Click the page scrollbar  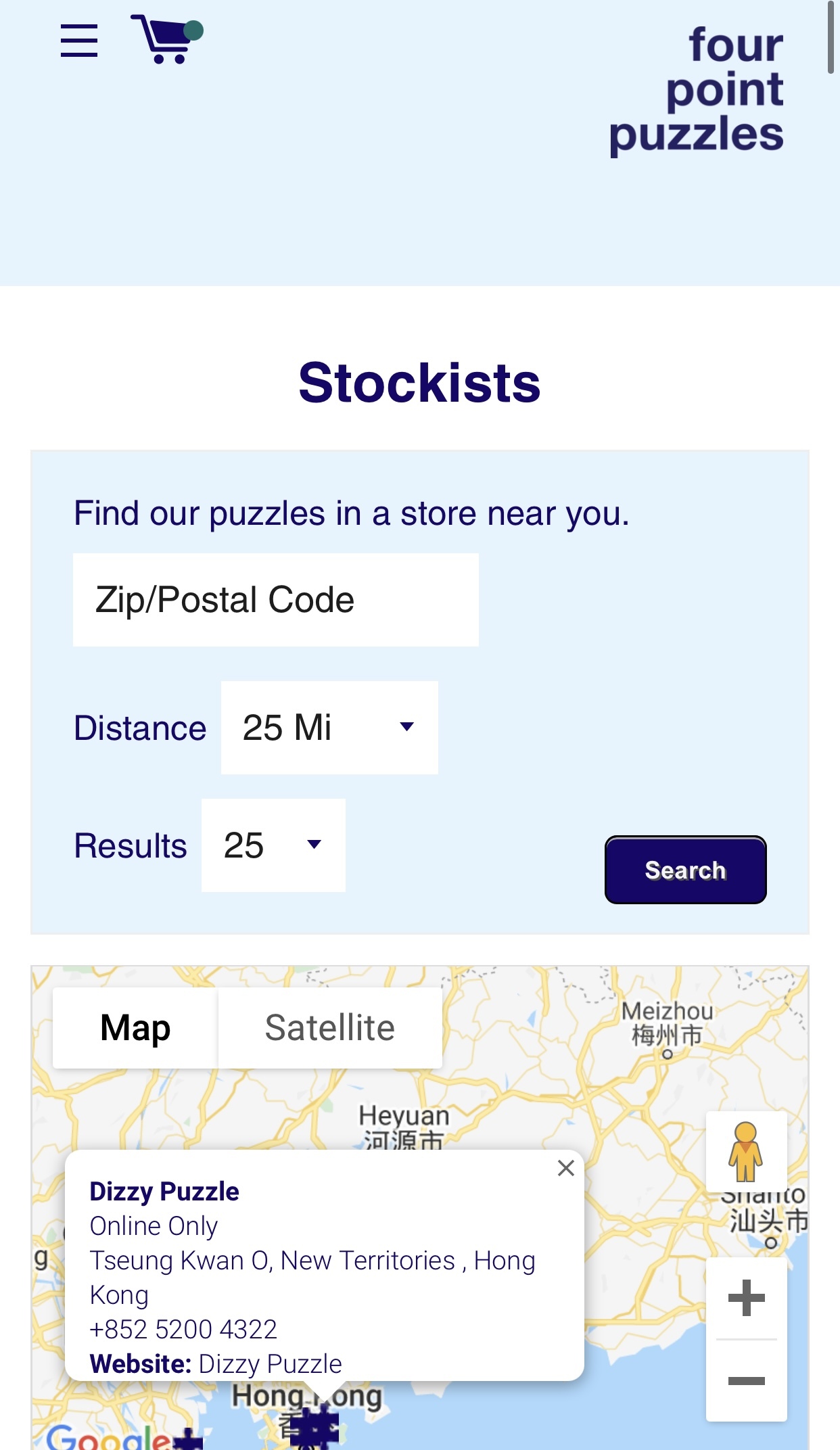pos(831,37)
